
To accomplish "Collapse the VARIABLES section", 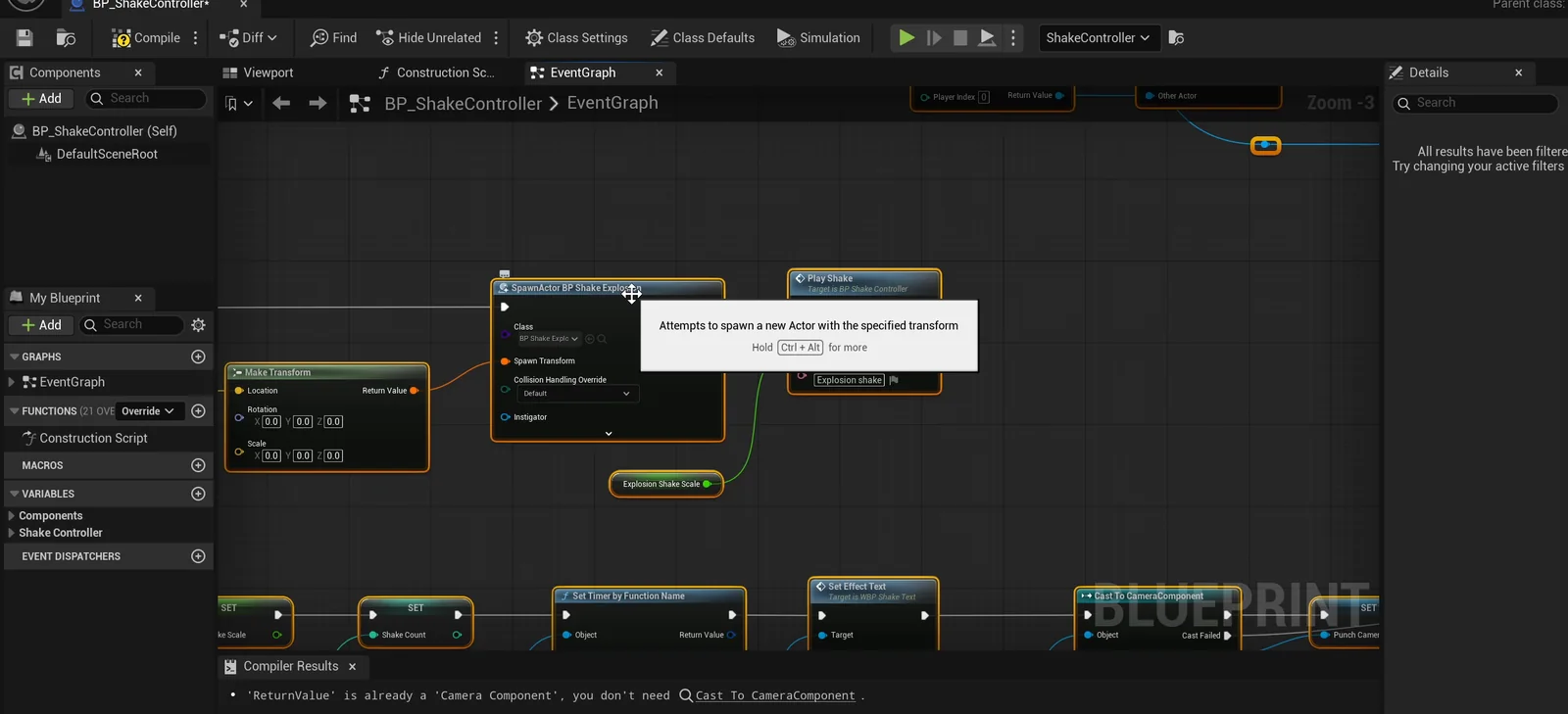I will point(15,494).
